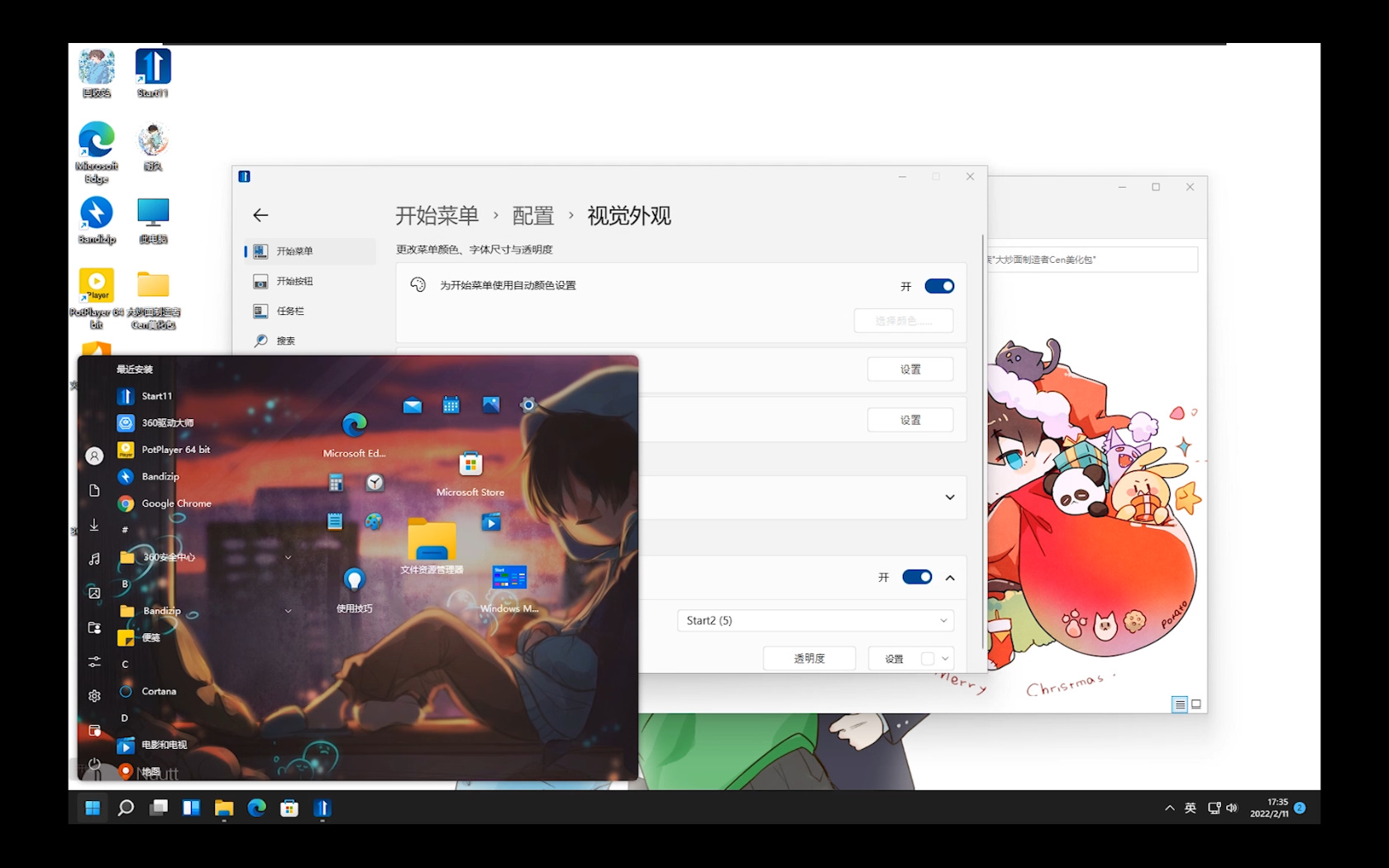
Task: Disable automatic color setting for Start menu
Action: (938, 286)
